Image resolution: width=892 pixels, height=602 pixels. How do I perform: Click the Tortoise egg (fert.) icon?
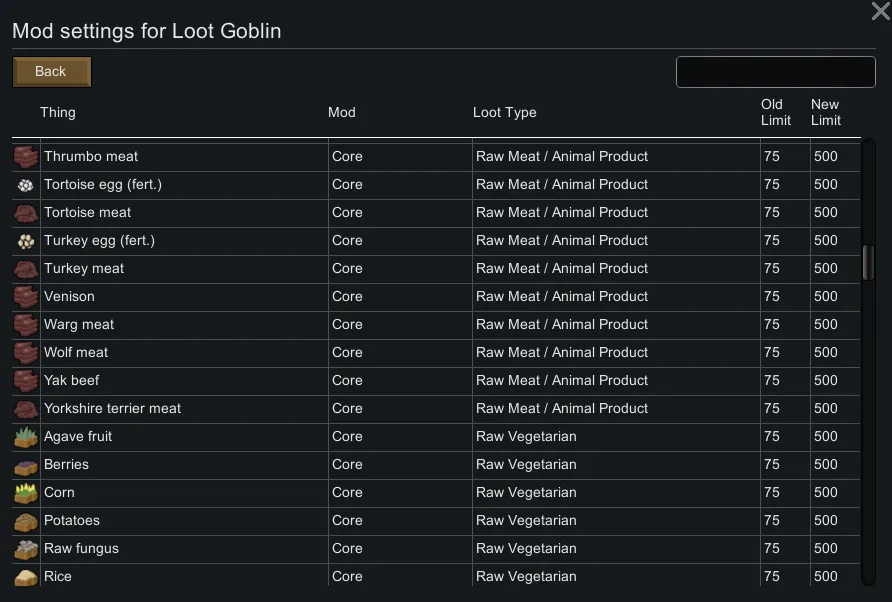click(26, 185)
